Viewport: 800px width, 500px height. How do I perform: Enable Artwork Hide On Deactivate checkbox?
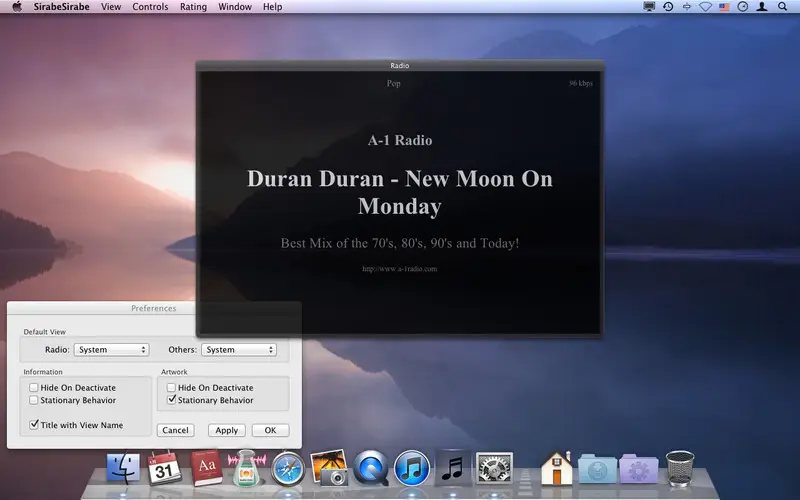click(171, 388)
